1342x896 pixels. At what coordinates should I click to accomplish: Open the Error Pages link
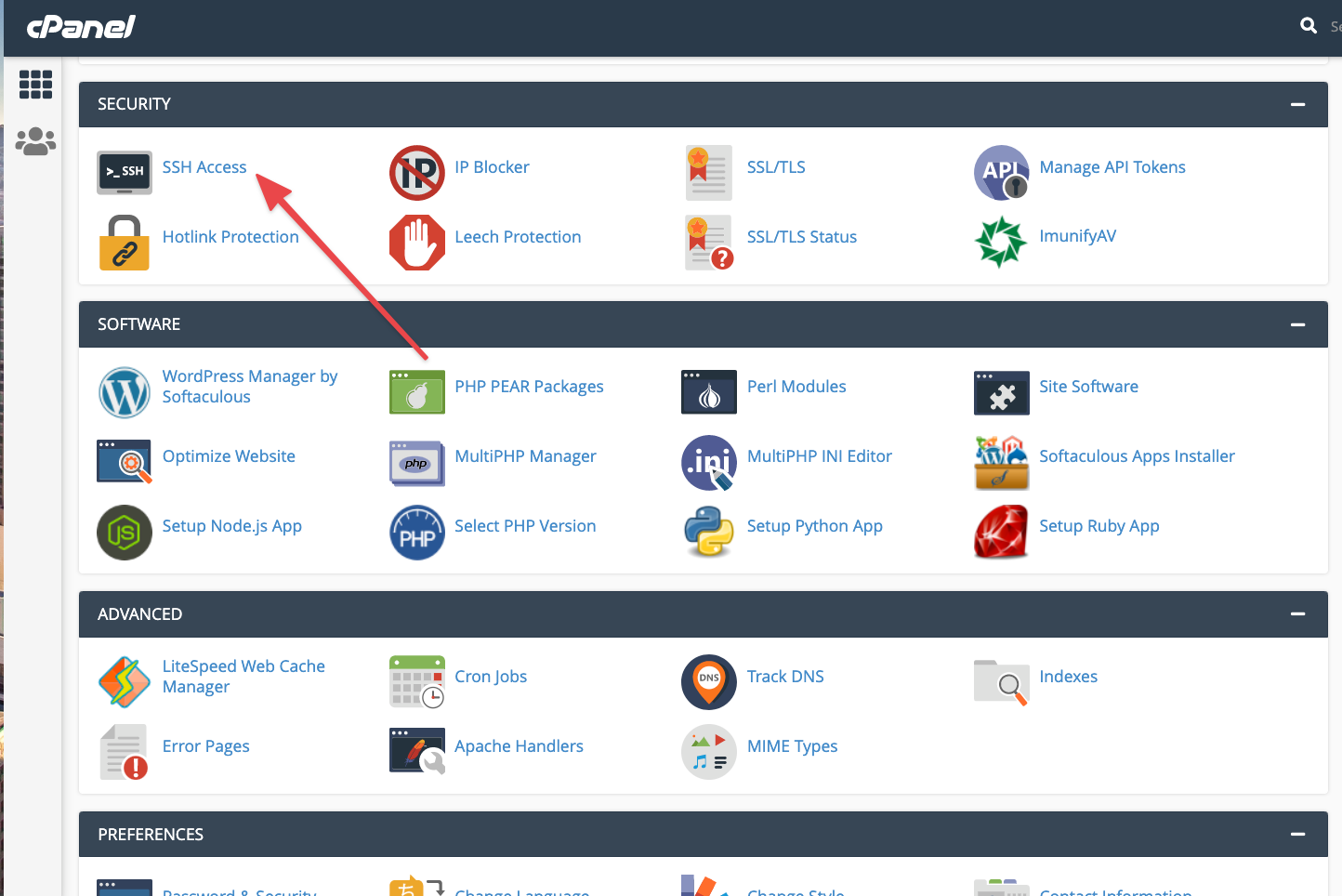[206, 746]
